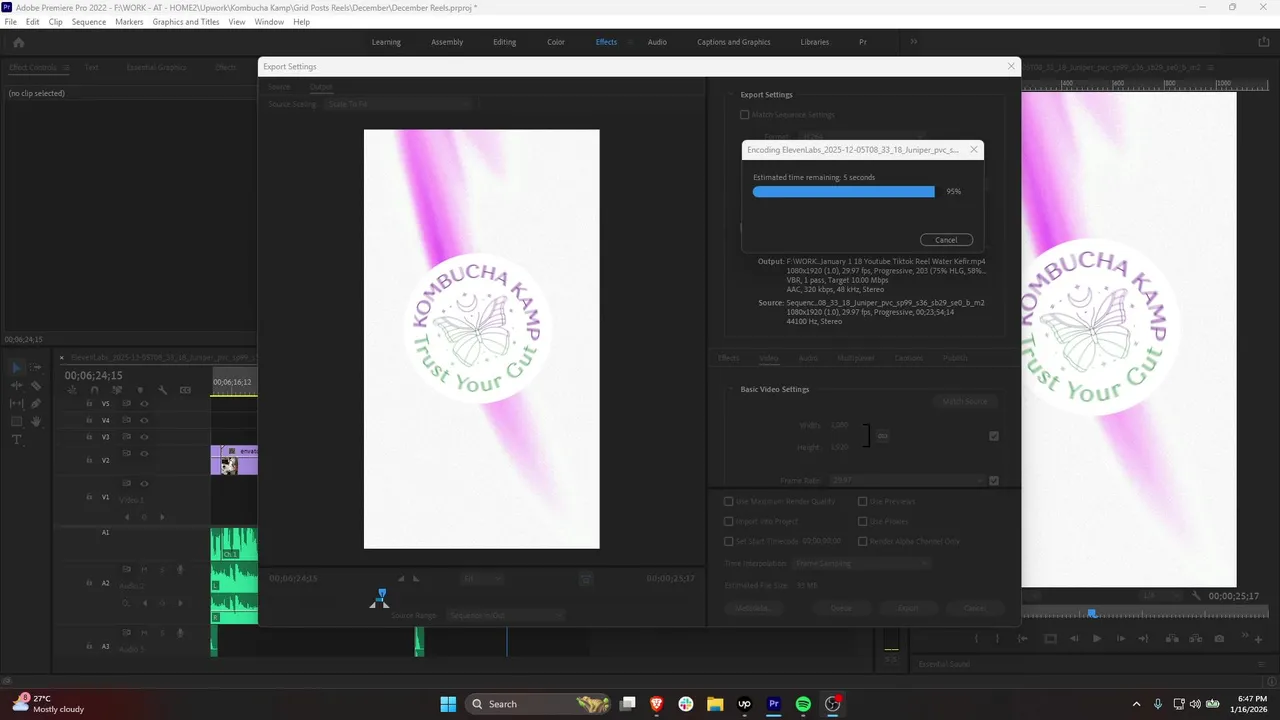Switch to Captions and Graphics workspace

(x=734, y=42)
